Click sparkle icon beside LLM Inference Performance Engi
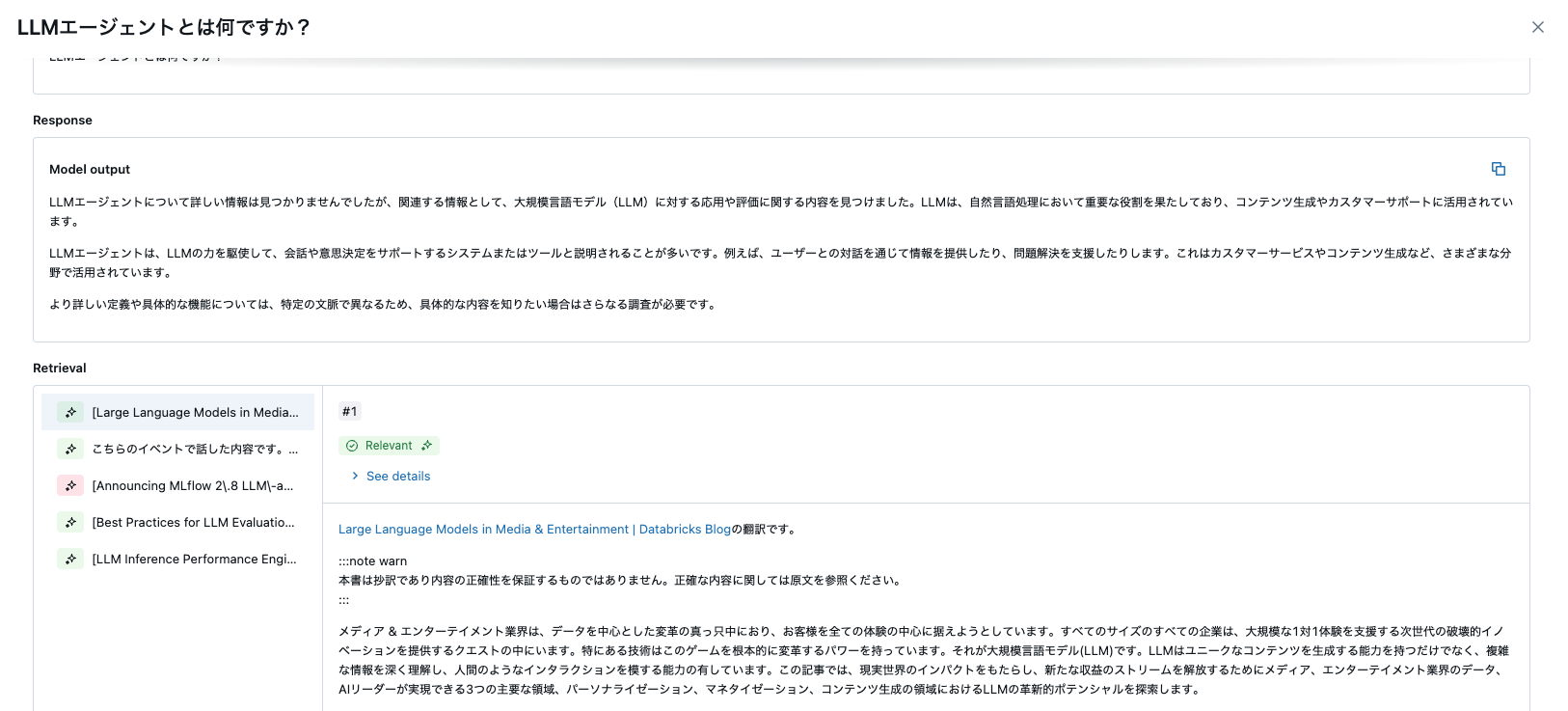 [x=70, y=559]
